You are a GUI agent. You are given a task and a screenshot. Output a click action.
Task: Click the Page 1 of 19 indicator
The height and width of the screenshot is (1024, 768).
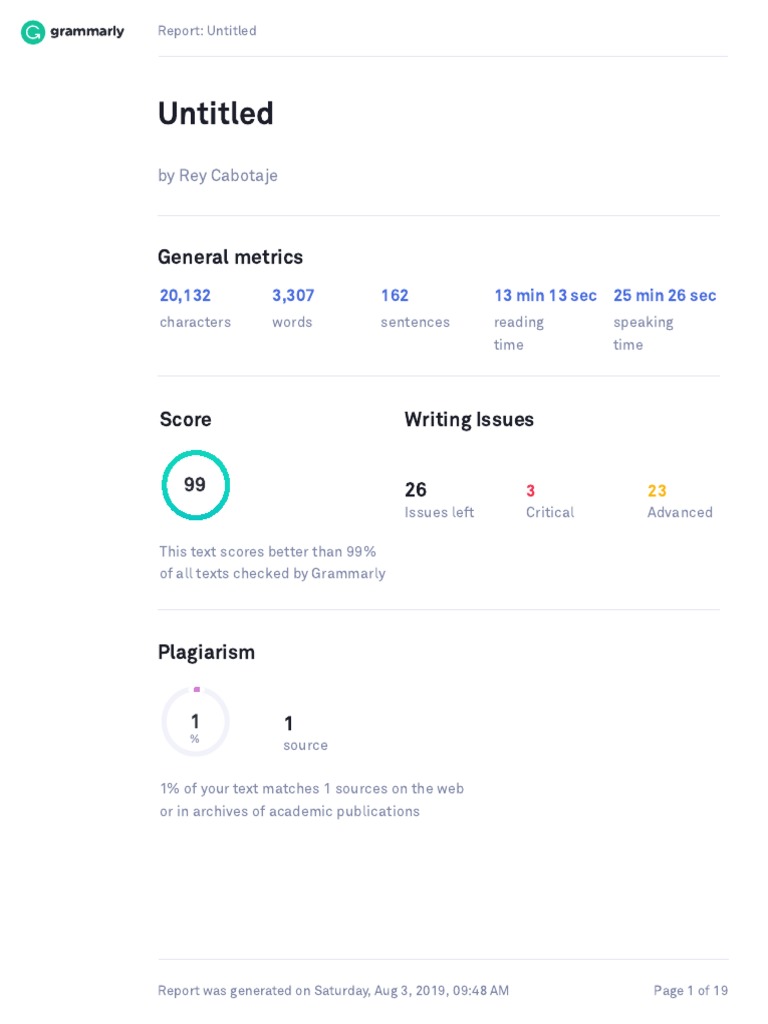pyautogui.click(x=690, y=991)
